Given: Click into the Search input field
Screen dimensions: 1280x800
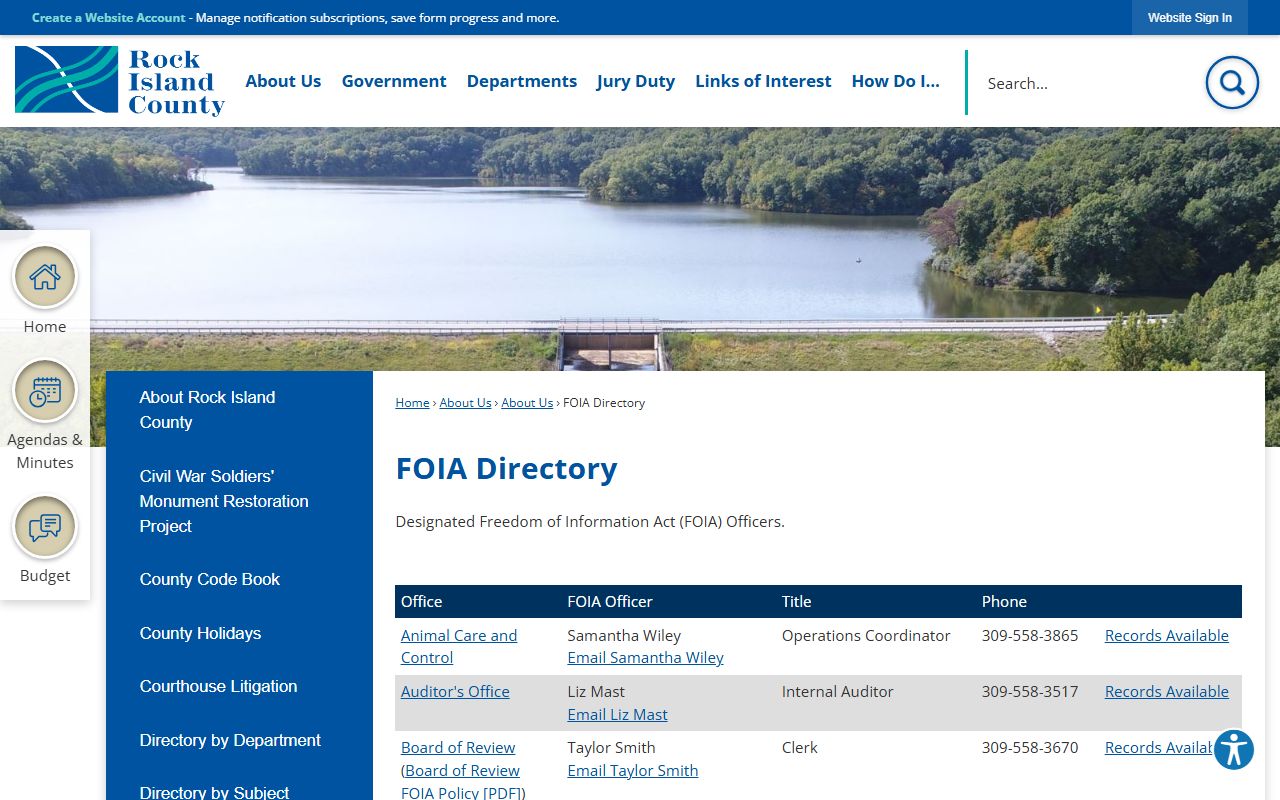Looking at the screenshot, I should coord(1085,83).
